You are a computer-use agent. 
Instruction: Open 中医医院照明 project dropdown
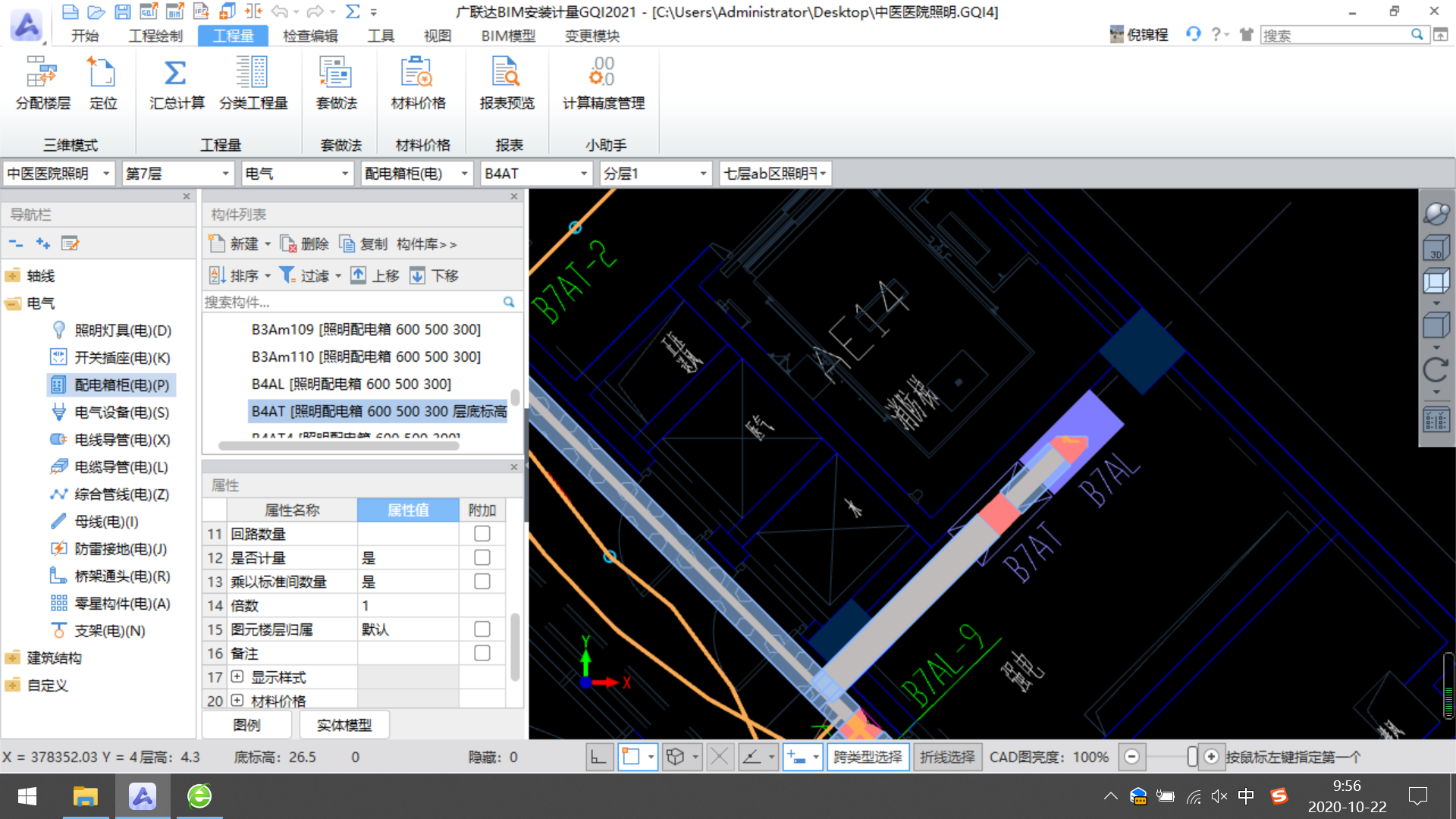(105, 174)
